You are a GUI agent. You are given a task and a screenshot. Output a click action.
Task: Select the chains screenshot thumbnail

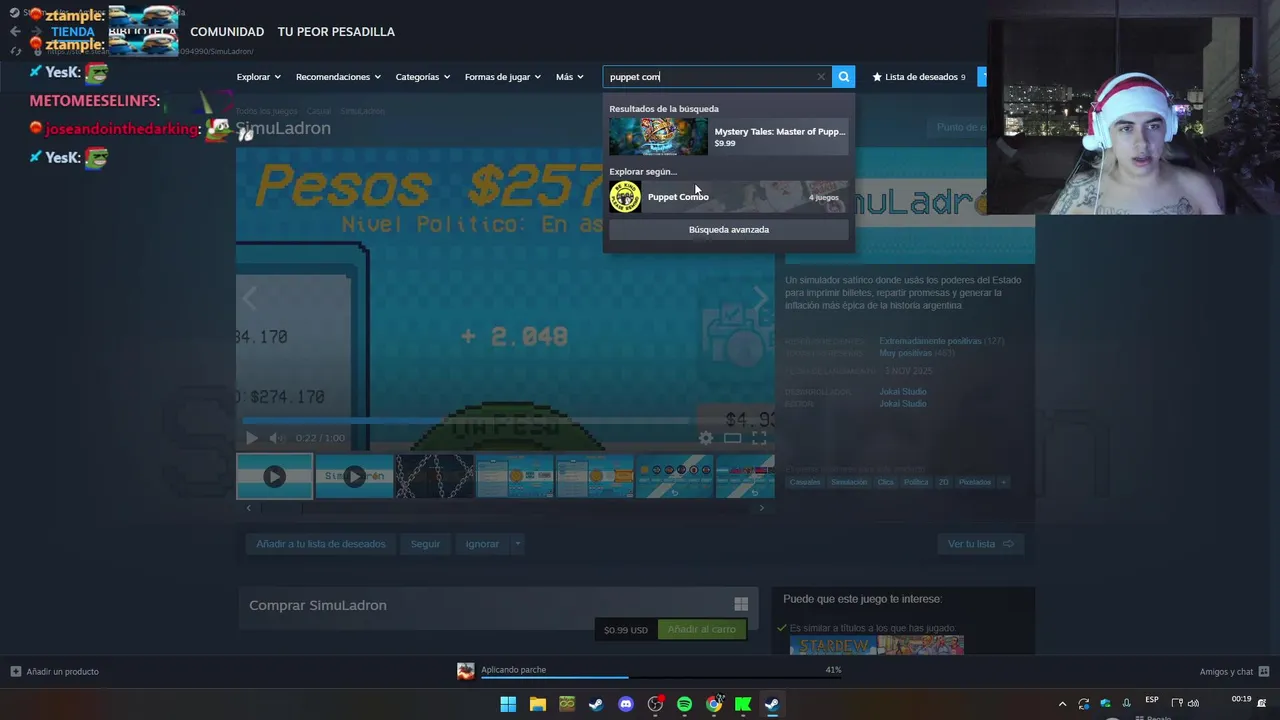[x=434, y=477]
